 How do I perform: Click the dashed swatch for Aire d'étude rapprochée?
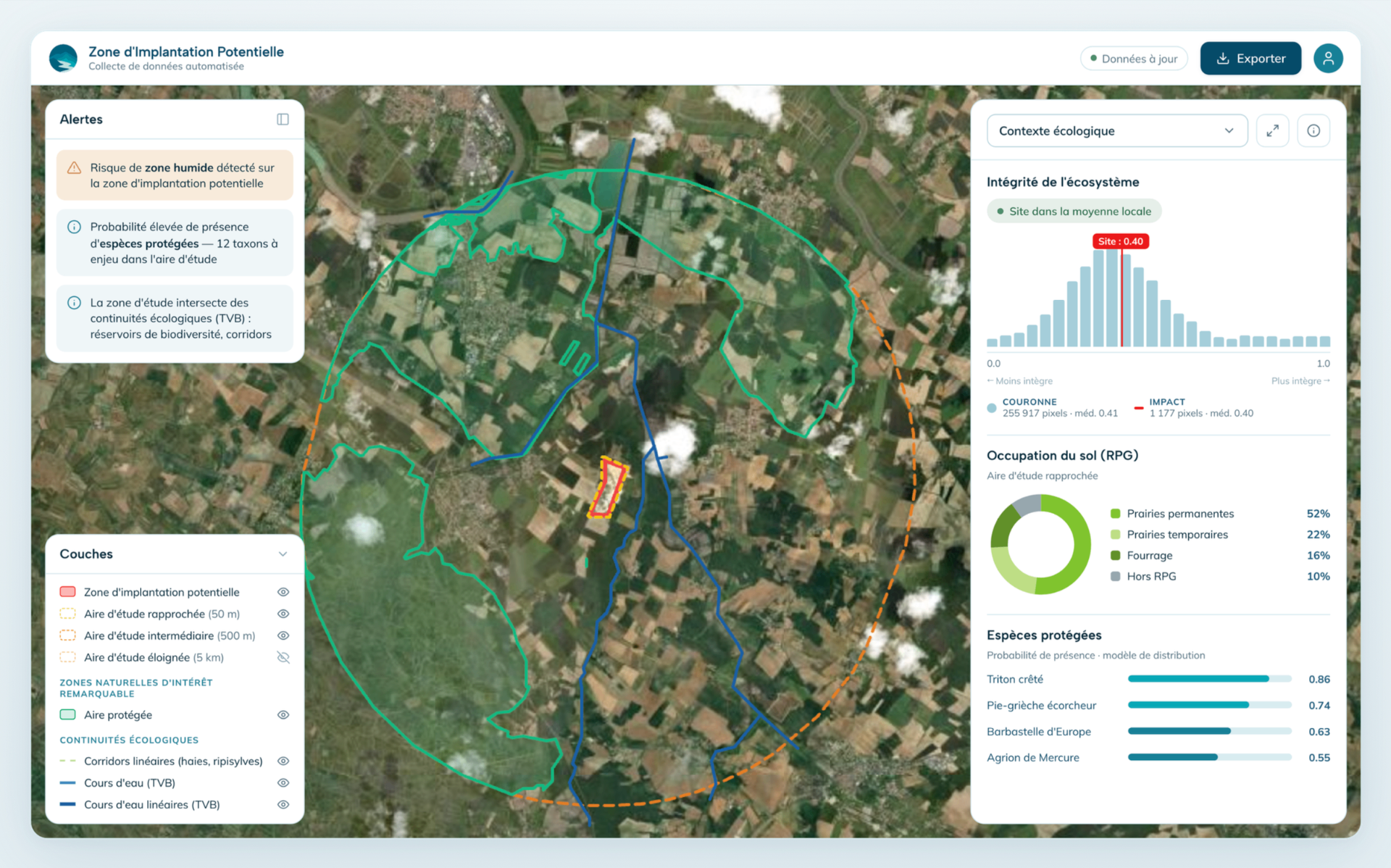tap(67, 614)
